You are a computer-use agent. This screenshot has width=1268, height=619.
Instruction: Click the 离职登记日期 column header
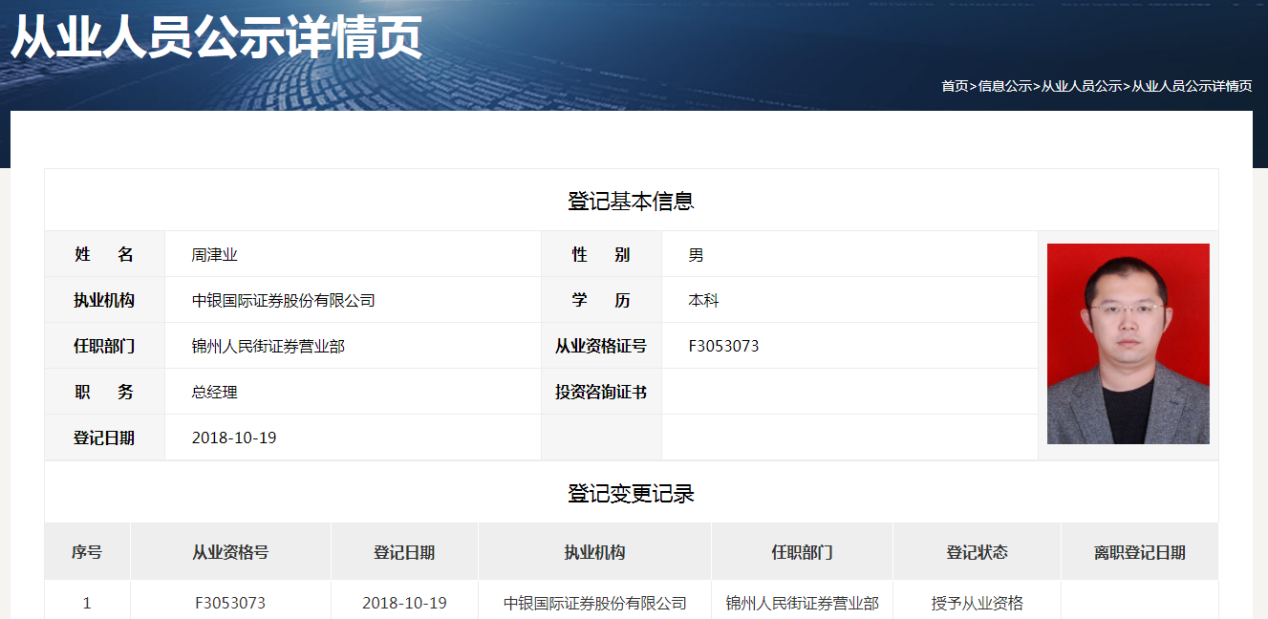(1139, 552)
